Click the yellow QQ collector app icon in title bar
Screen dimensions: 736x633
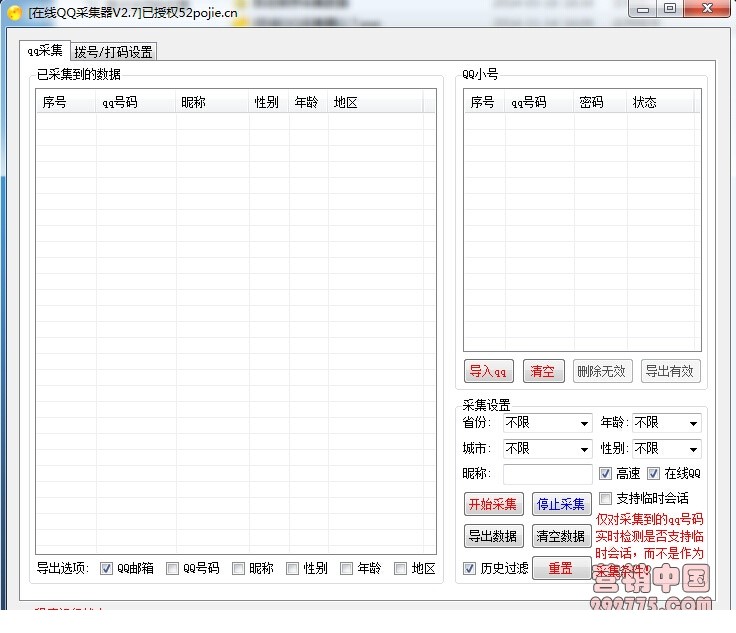(x=15, y=13)
